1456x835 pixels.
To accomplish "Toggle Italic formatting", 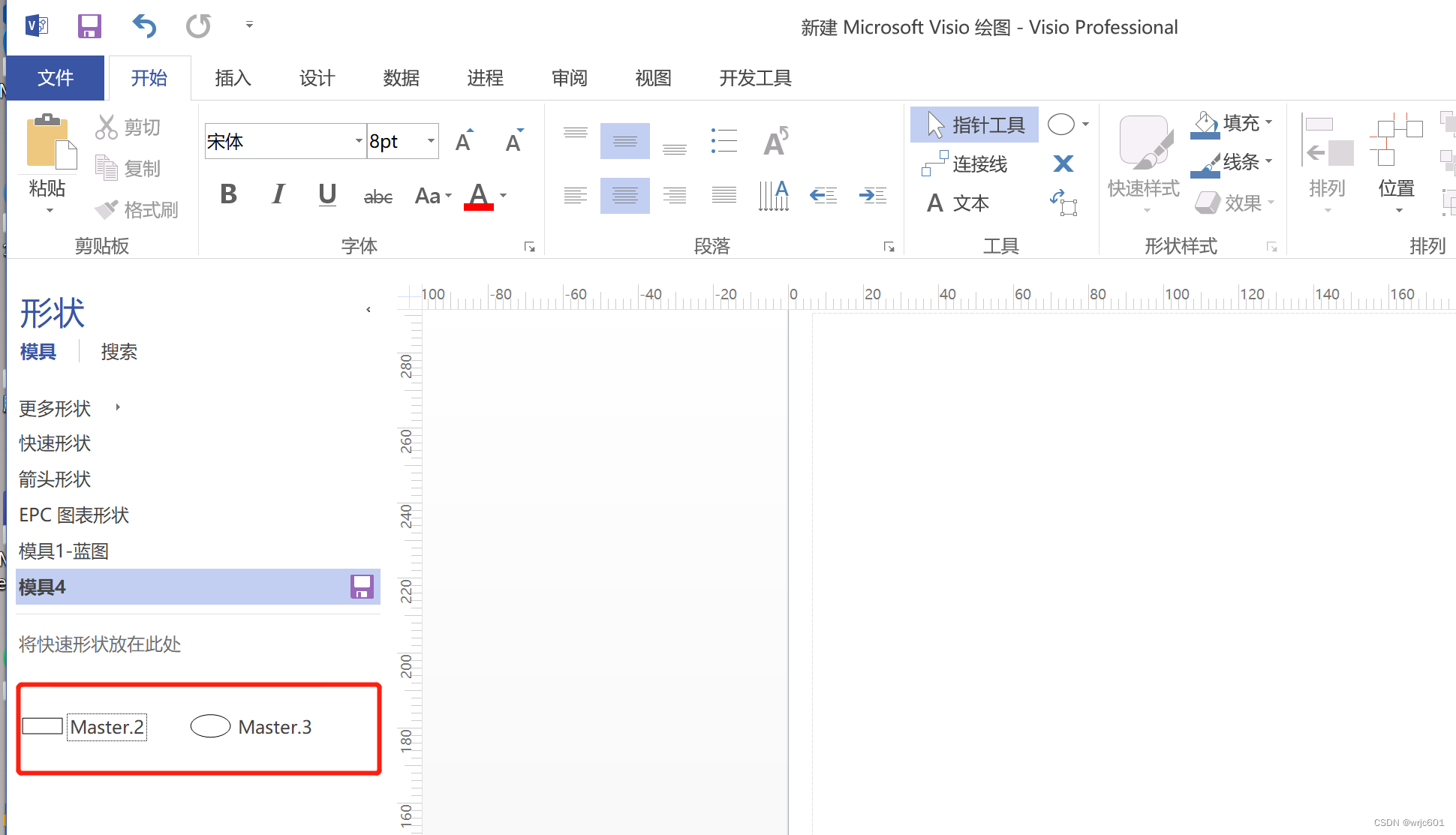I will pos(278,195).
